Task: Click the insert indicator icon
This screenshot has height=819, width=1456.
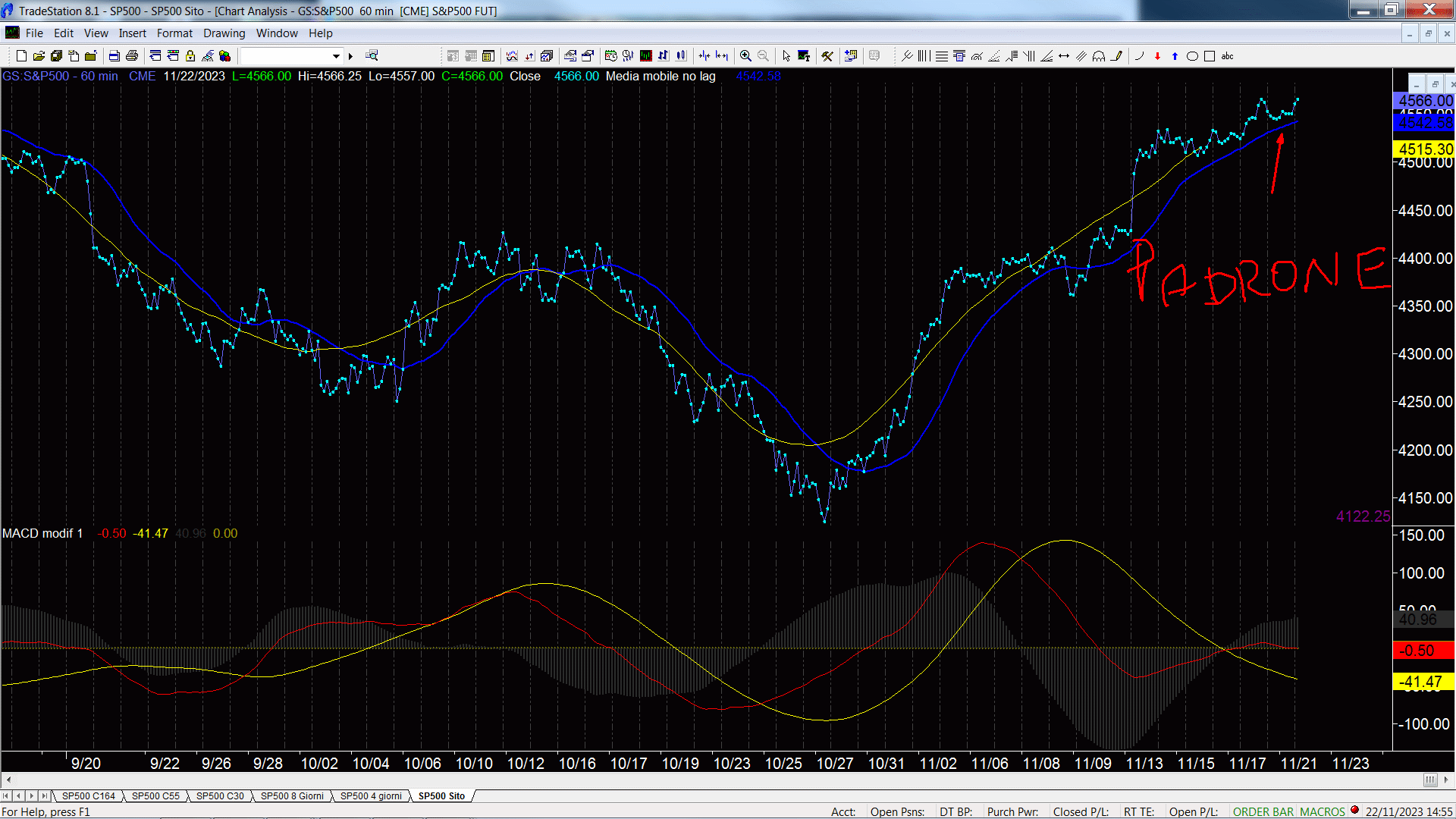Action: 512,55
